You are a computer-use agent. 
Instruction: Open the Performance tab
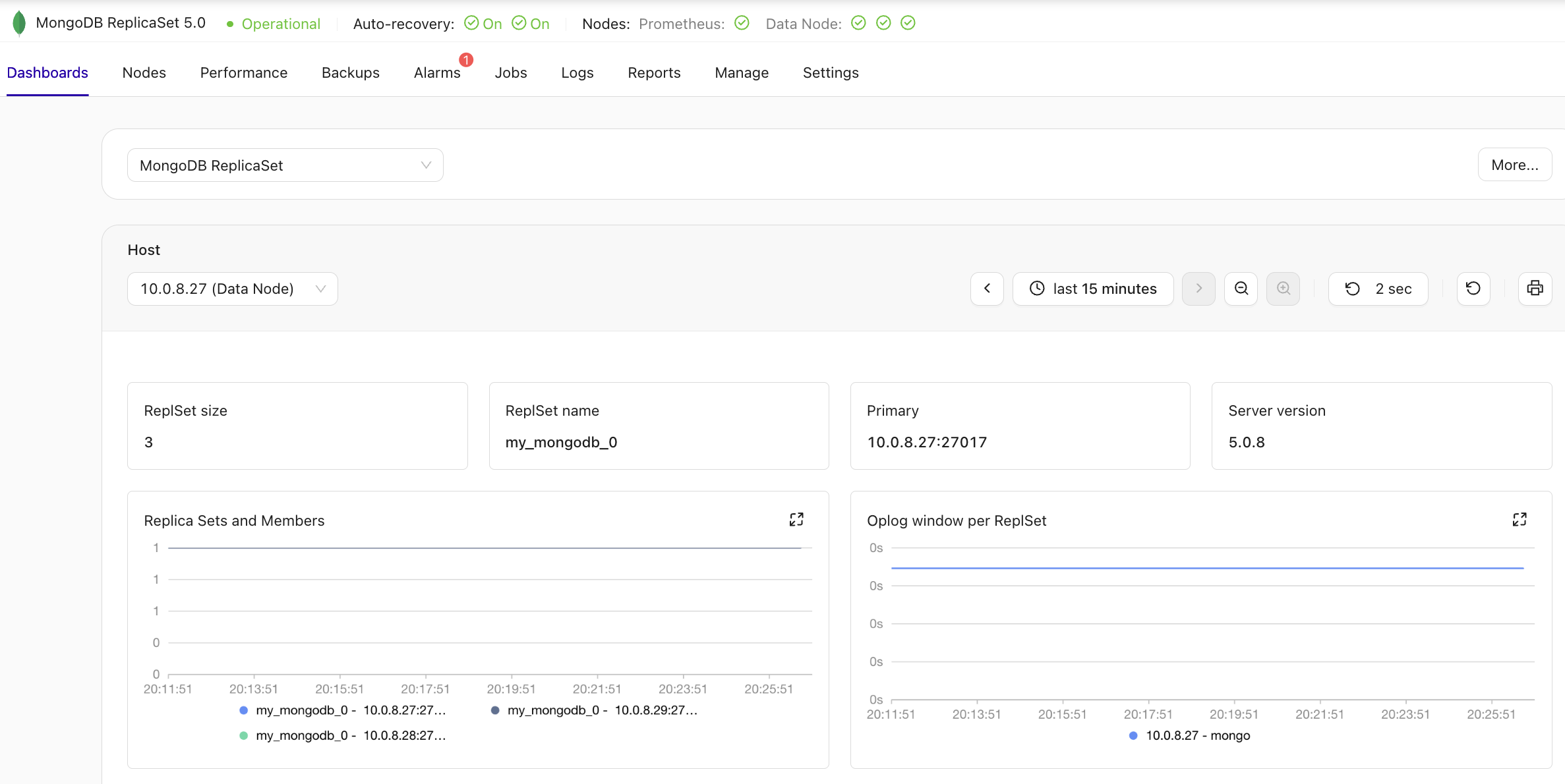point(244,72)
